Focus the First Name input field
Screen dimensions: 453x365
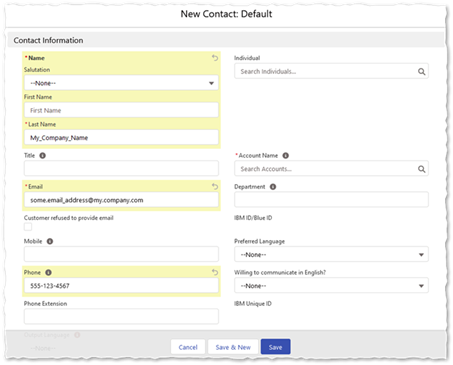121,110
